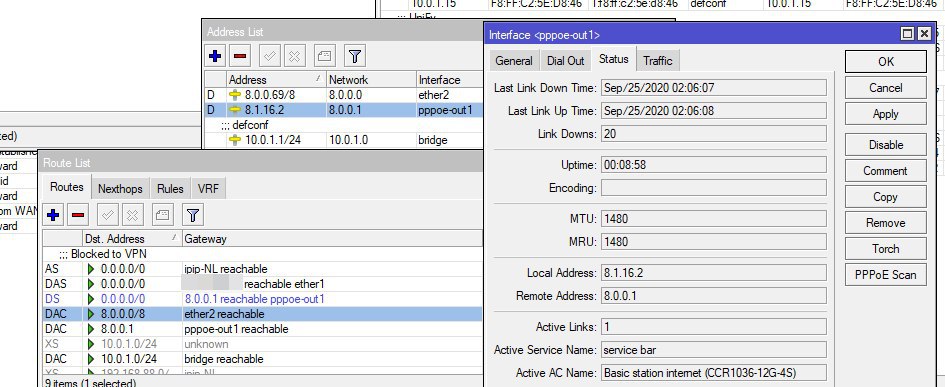945x387 pixels.
Task: Add new address in Address List
Action: [215, 56]
